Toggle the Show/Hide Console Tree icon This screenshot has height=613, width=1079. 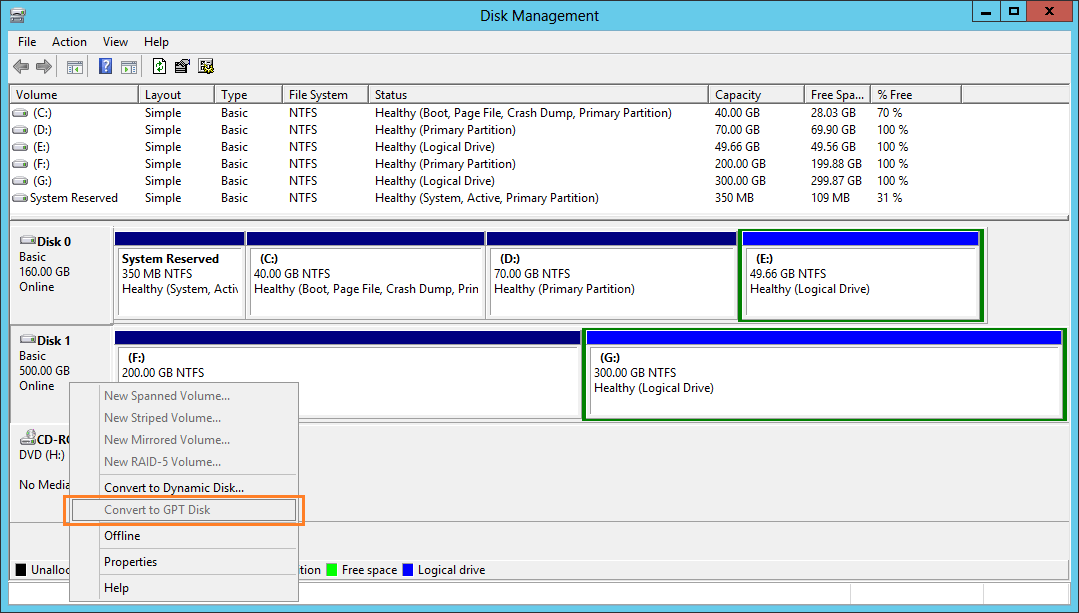pos(74,67)
